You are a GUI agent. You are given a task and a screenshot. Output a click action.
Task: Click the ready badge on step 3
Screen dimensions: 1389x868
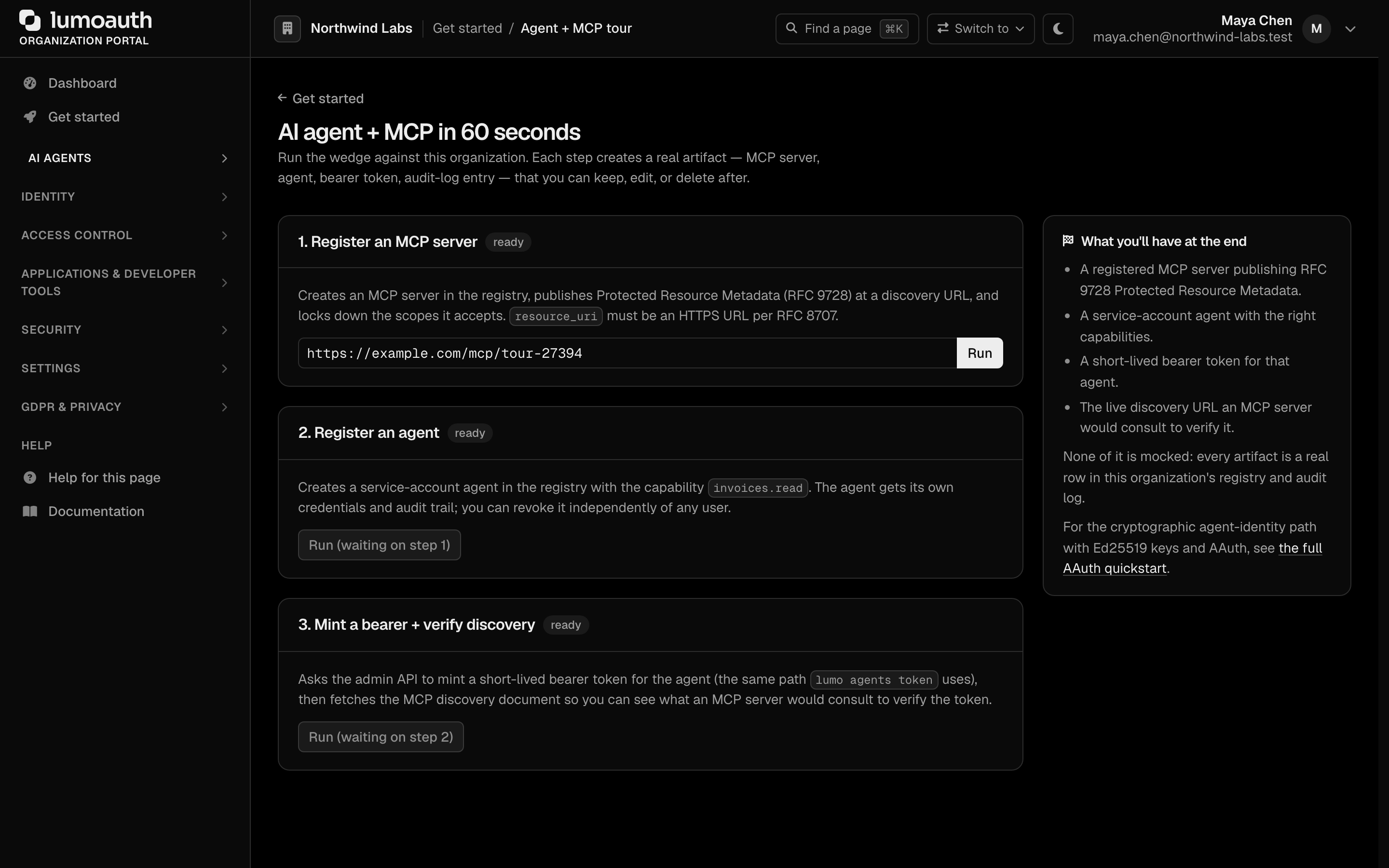(x=565, y=624)
